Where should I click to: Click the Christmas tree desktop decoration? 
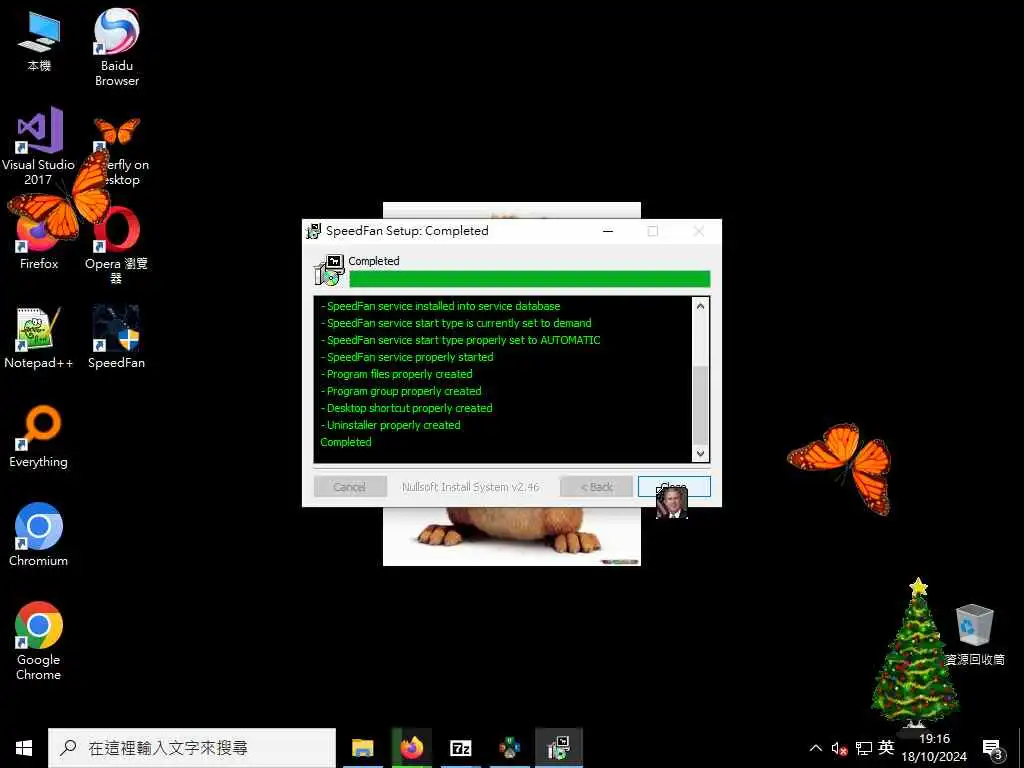tap(914, 653)
